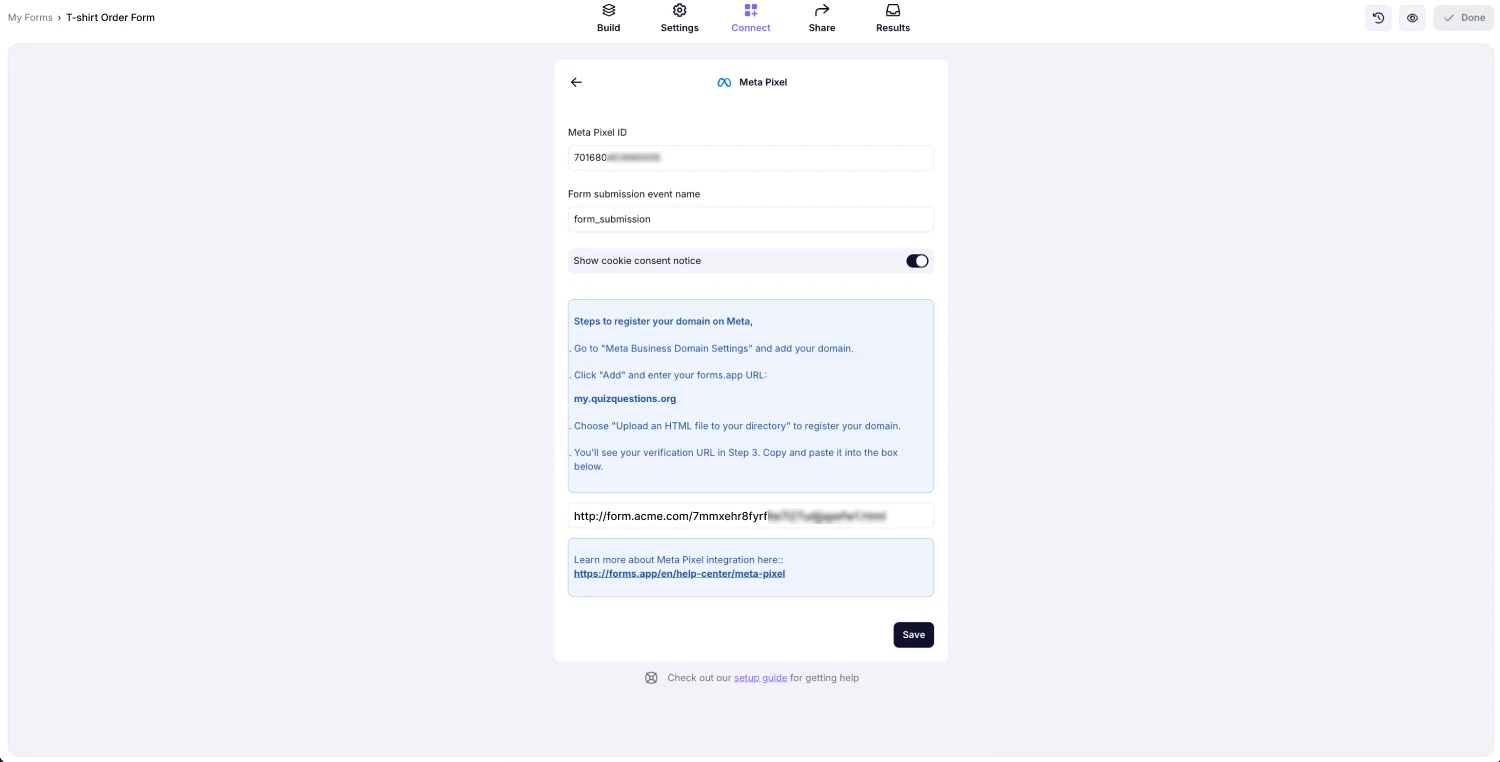This screenshot has width=1500, height=762.
Task: Open the setup guide link
Action: pyautogui.click(x=760, y=677)
